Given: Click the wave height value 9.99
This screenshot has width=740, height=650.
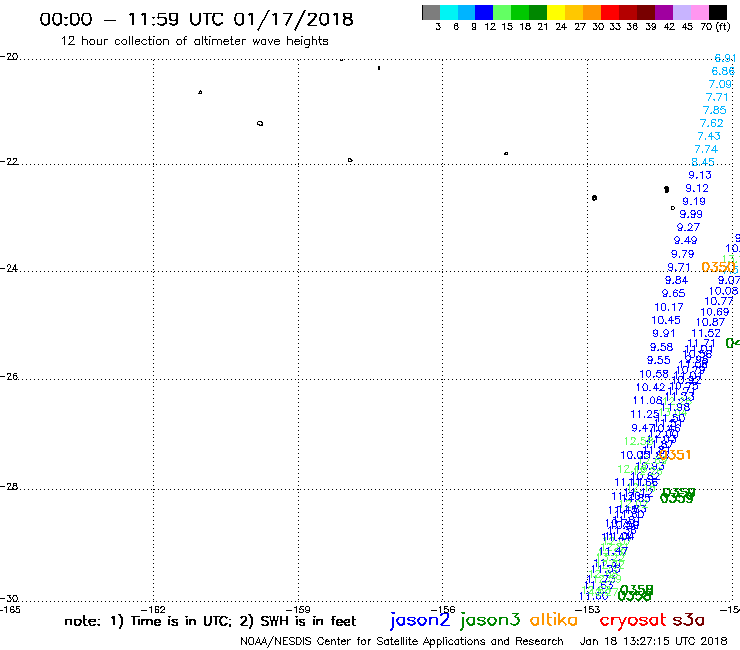Looking at the screenshot, I should tap(691, 214).
